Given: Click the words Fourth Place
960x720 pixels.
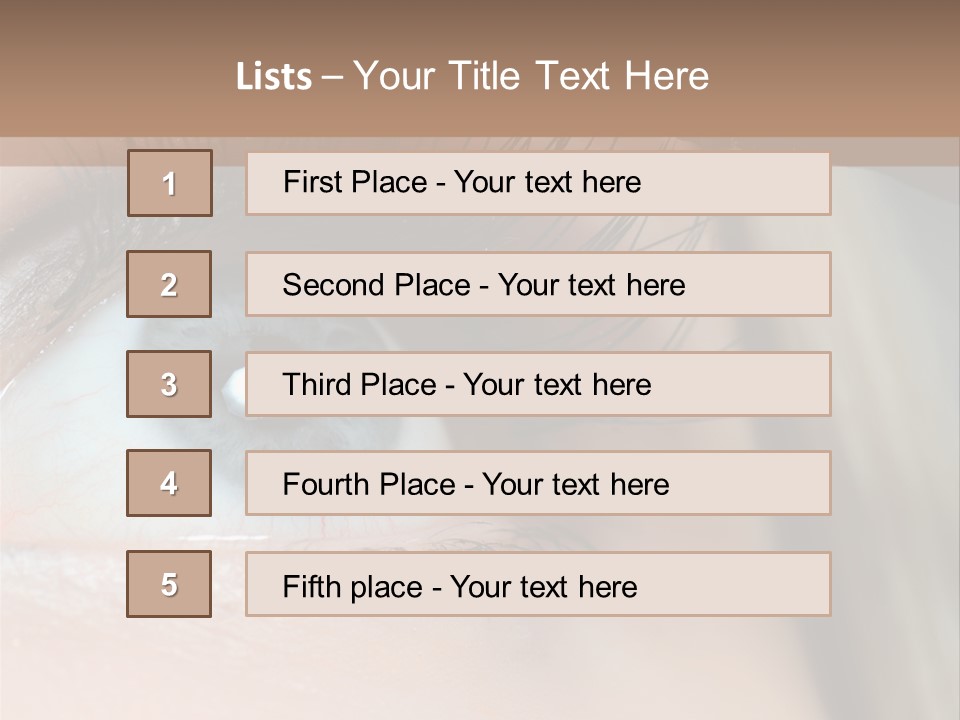Looking at the screenshot, I should [369, 485].
